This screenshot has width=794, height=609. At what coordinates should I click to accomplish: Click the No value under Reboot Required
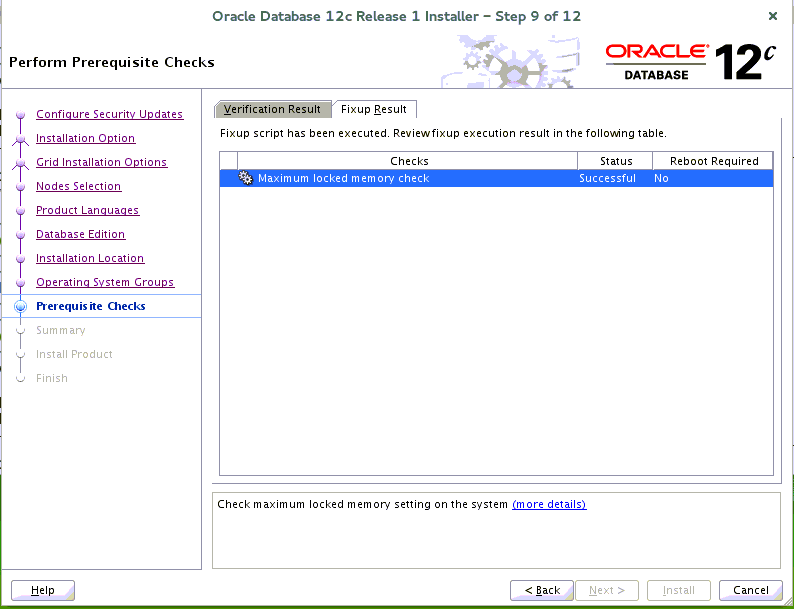tap(661, 178)
